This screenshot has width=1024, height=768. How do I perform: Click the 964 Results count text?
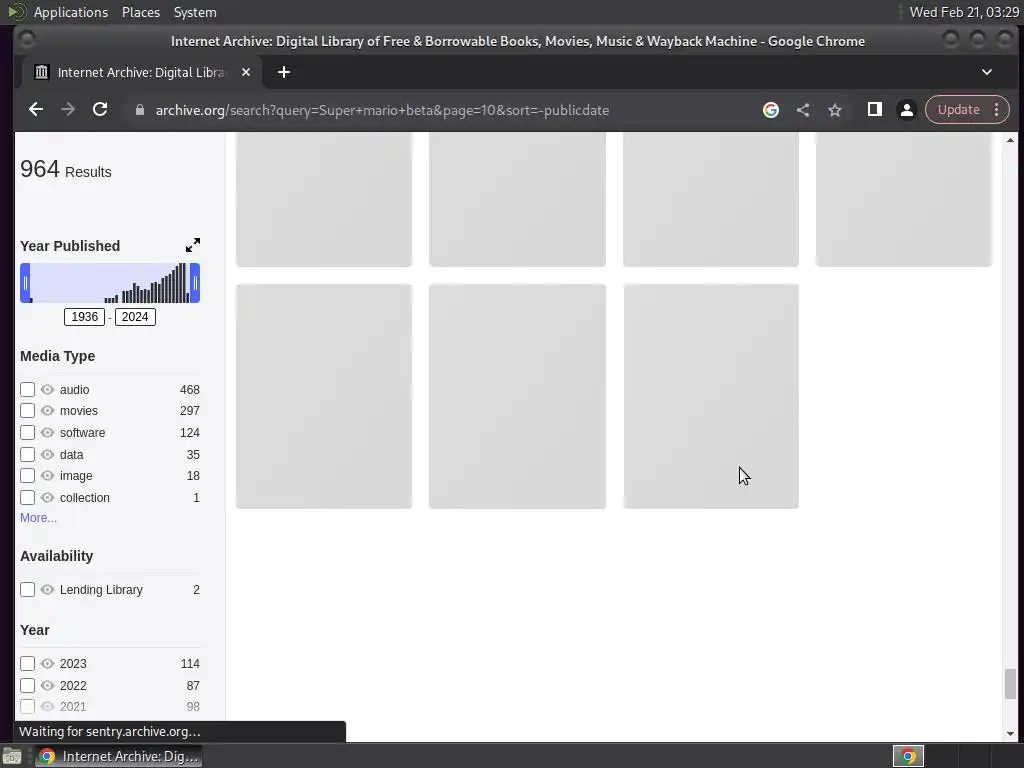tap(66, 170)
